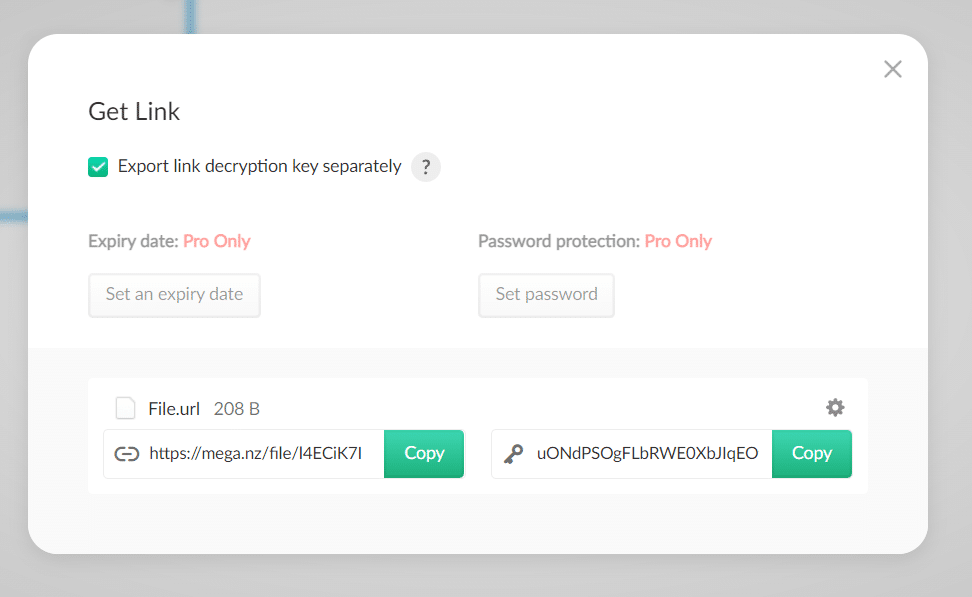This screenshot has width=972, height=597.
Task: Copy the decryption key
Action: pyautogui.click(x=811, y=454)
